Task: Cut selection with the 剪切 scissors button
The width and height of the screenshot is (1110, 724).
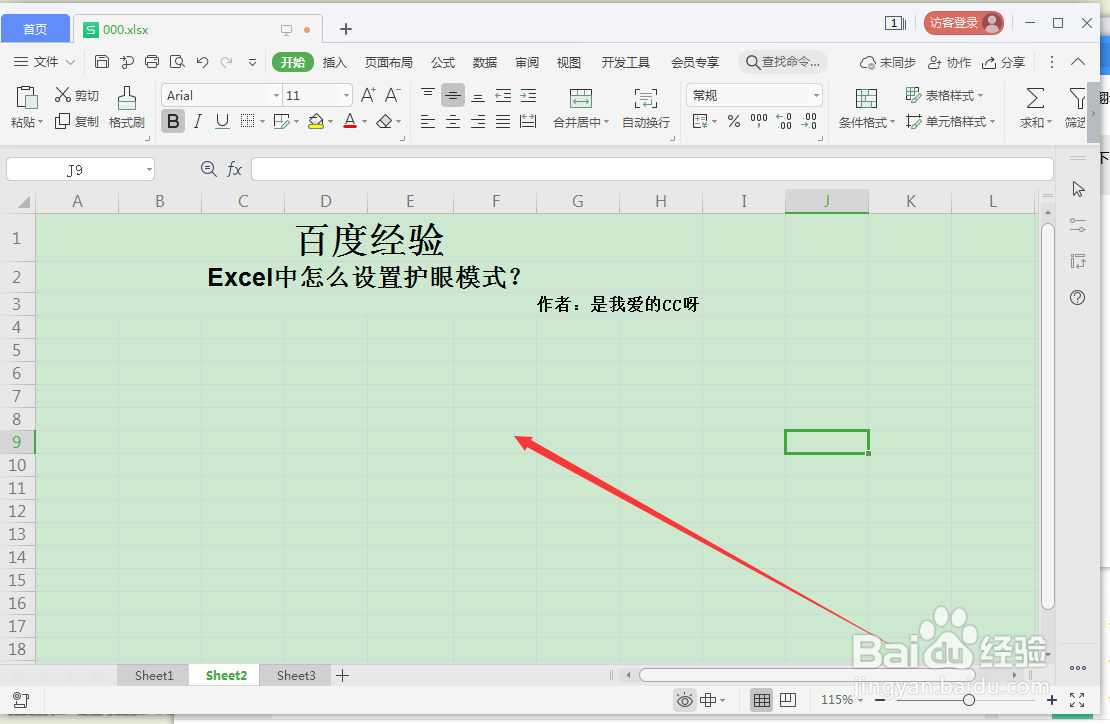Action: pos(77,95)
